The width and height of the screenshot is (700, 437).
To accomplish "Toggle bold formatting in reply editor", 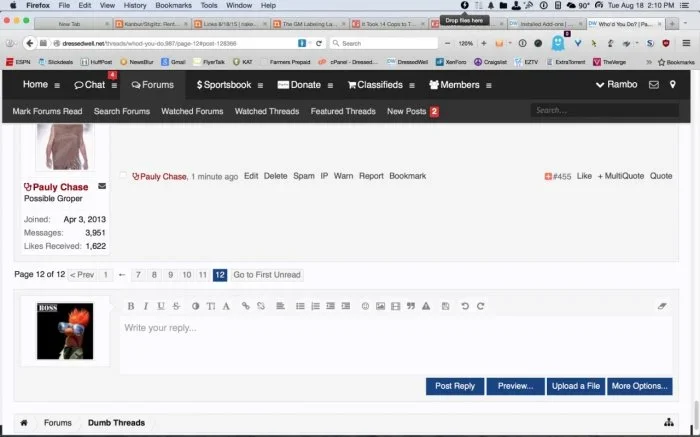I will pos(131,306).
